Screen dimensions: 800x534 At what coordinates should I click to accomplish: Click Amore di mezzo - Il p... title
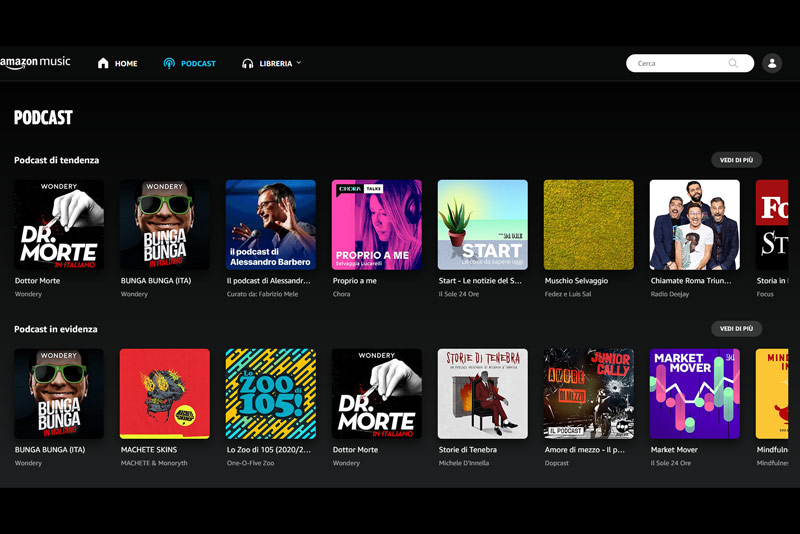tap(585, 449)
